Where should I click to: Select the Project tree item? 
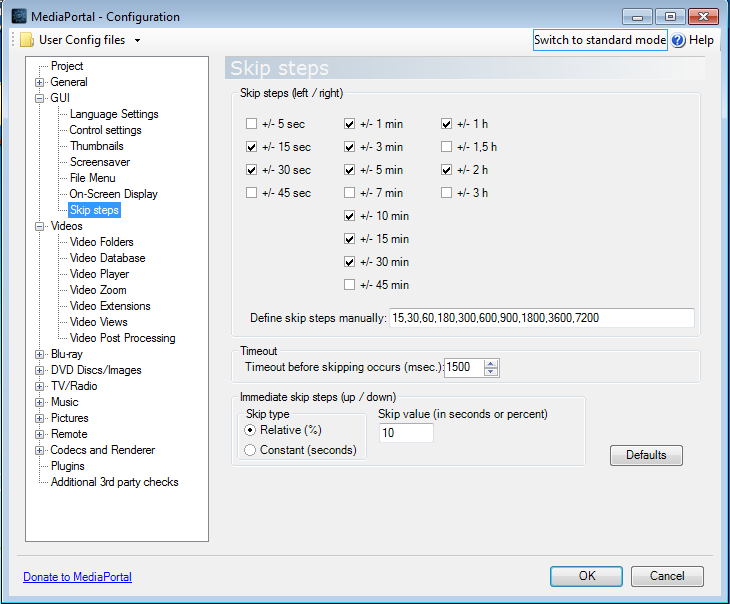tap(67, 66)
